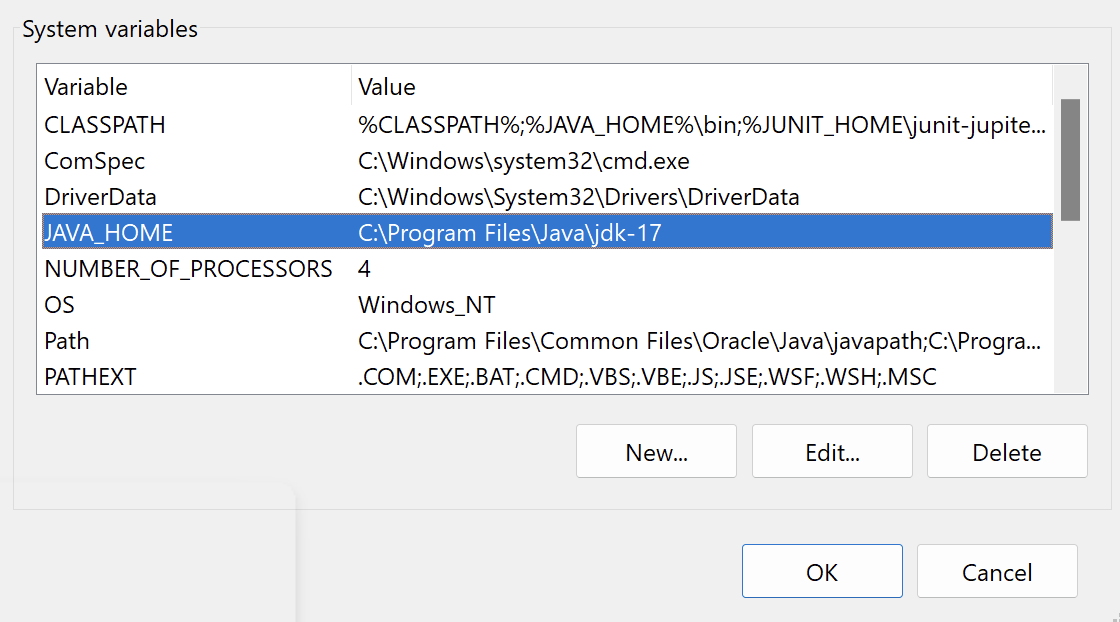
Task: Click the .COM;.EXE;.BAT extensions value
Action: point(647,376)
